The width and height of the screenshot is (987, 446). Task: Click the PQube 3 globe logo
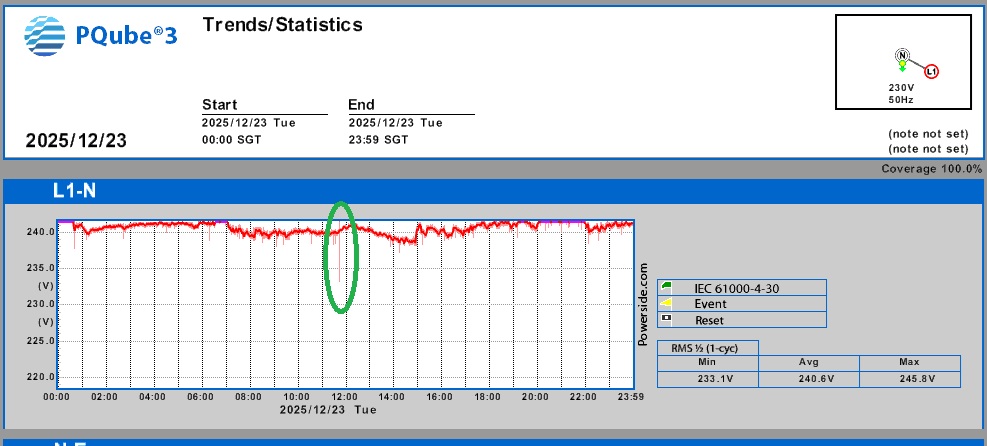45,37
